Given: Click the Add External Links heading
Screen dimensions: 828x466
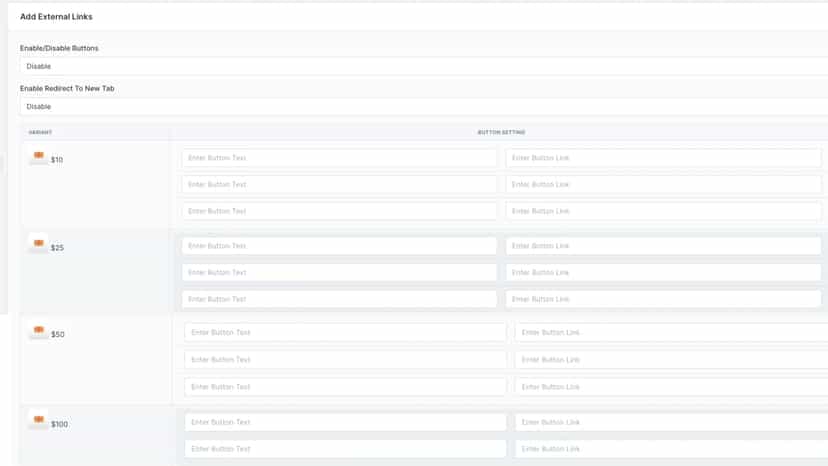Looking at the screenshot, I should [56, 16].
